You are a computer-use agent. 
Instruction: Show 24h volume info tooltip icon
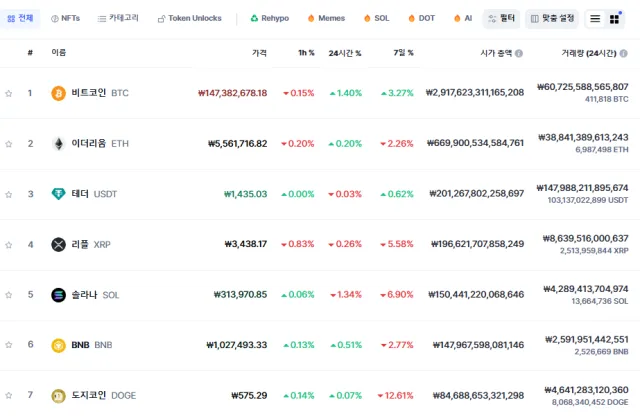click(624, 53)
